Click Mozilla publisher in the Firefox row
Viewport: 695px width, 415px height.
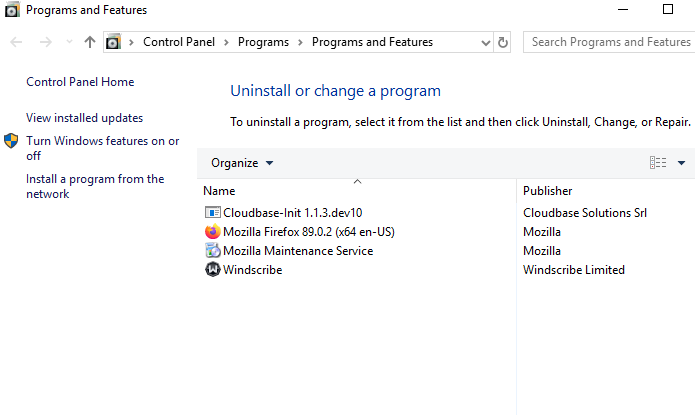pos(542,232)
